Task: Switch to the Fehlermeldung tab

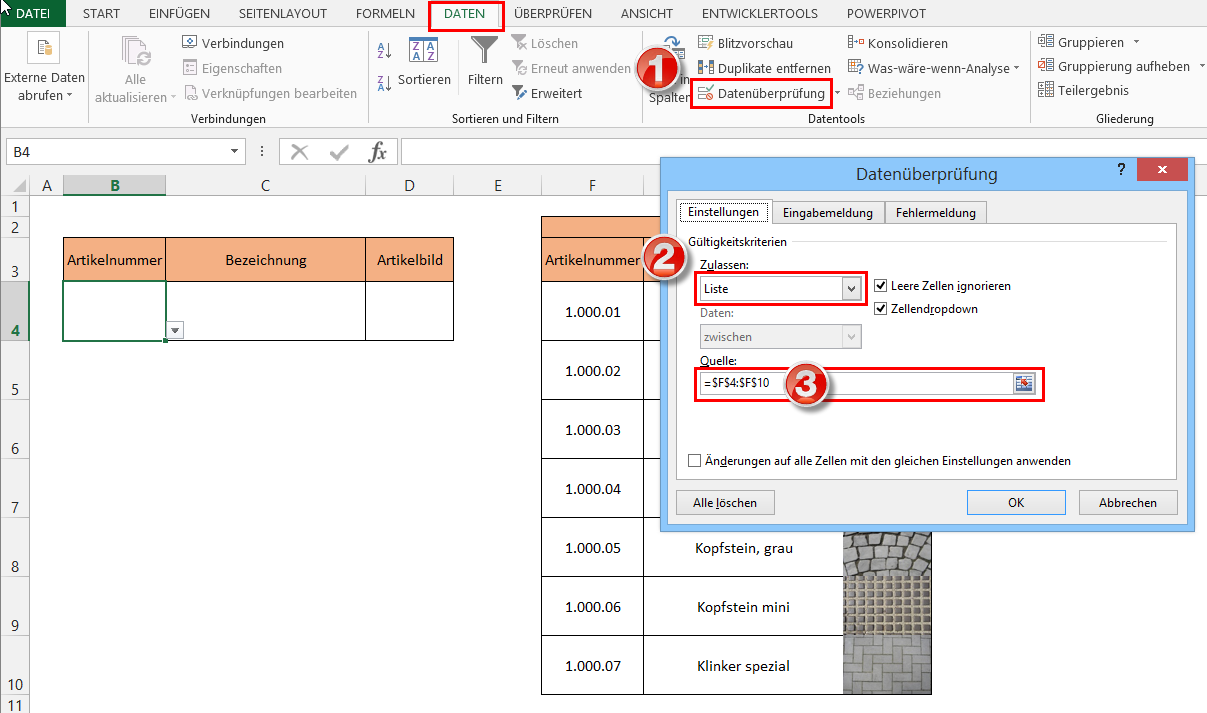Action: point(935,212)
